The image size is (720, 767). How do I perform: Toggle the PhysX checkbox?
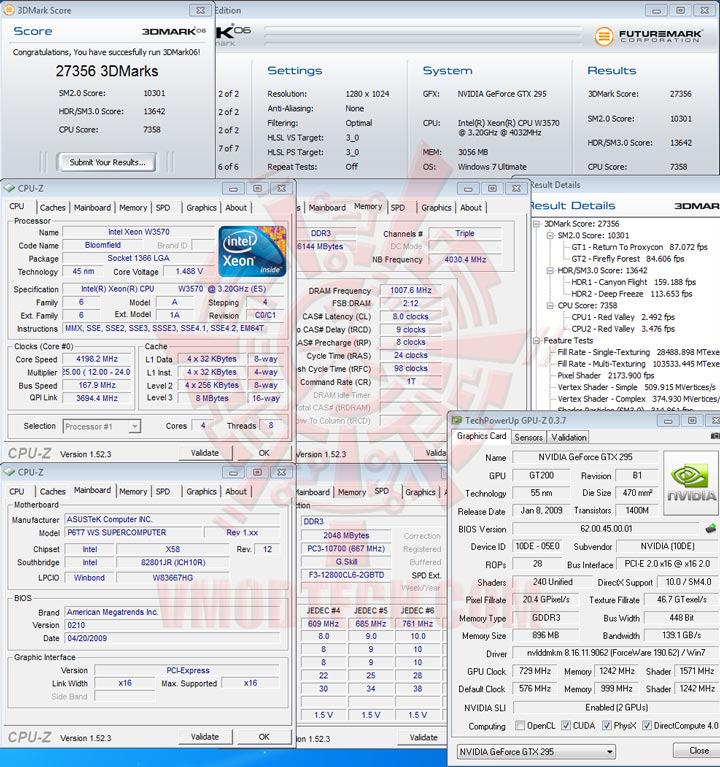click(607, 725)
